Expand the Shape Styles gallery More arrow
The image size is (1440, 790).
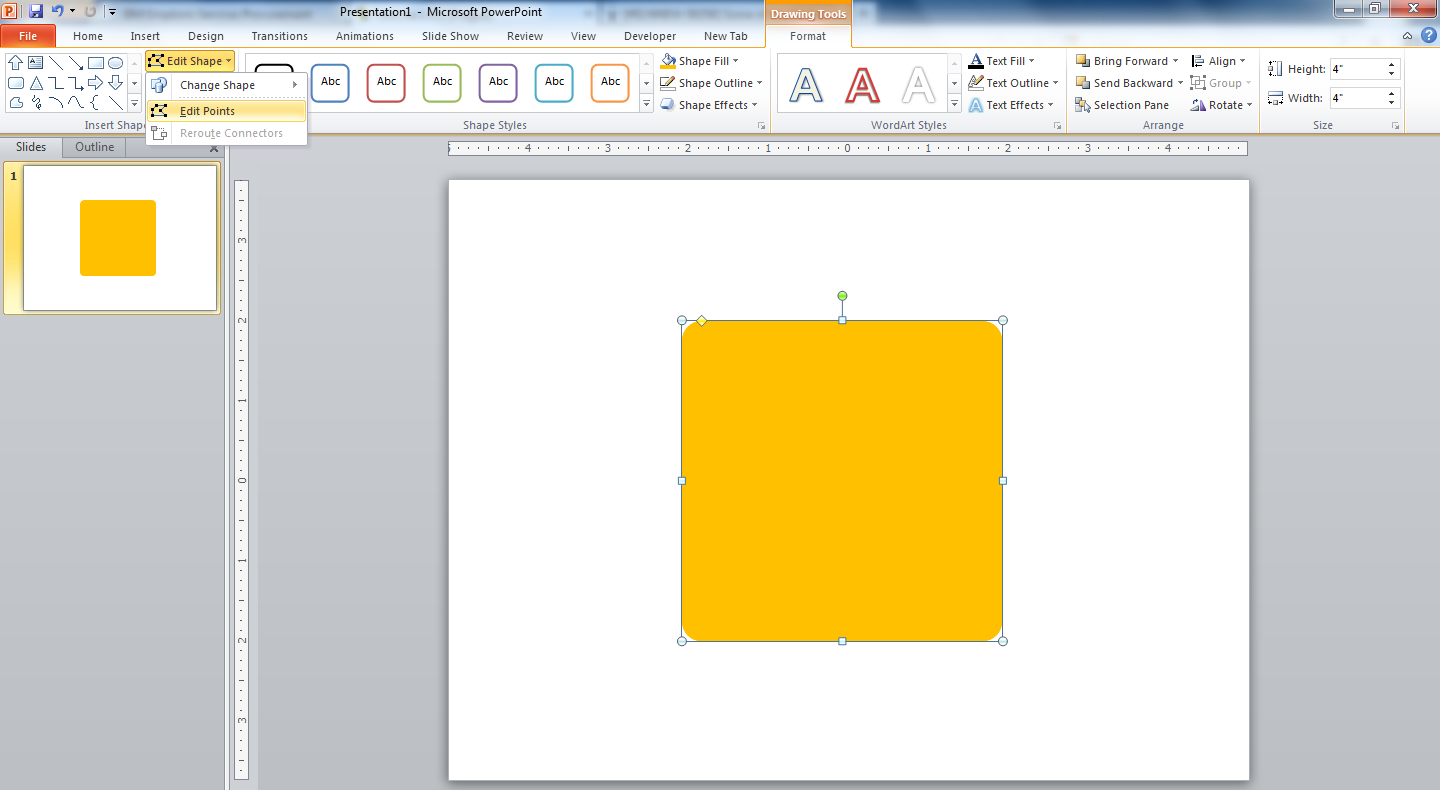646,104
